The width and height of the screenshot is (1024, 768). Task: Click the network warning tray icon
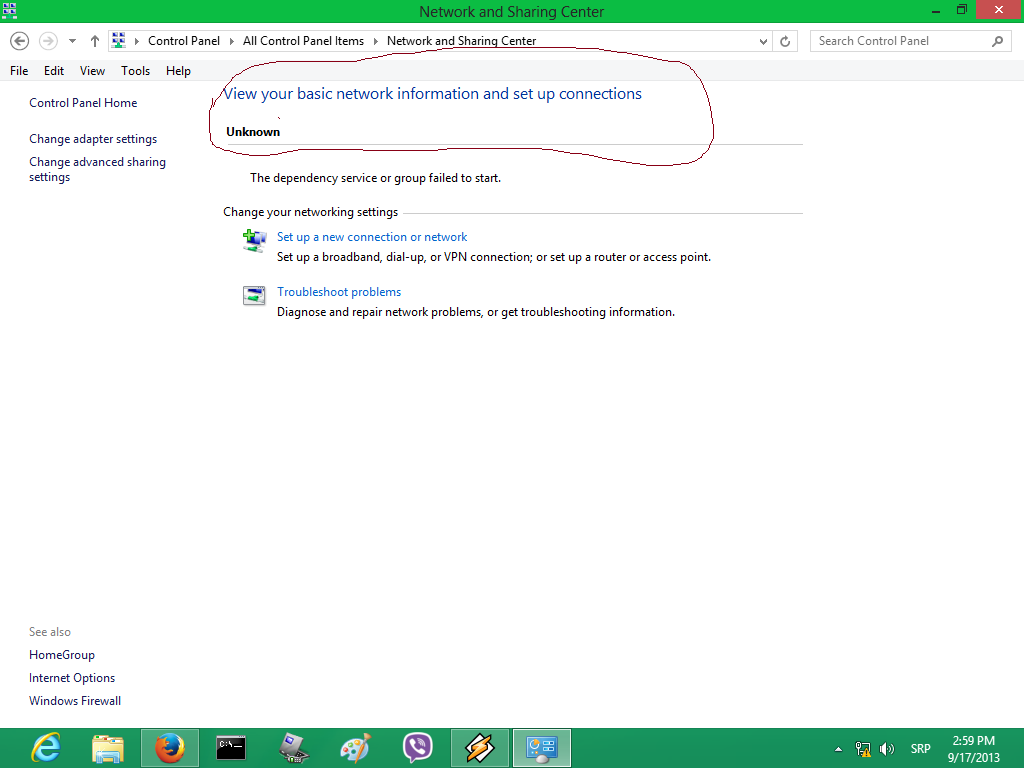[x=863, y=749]
